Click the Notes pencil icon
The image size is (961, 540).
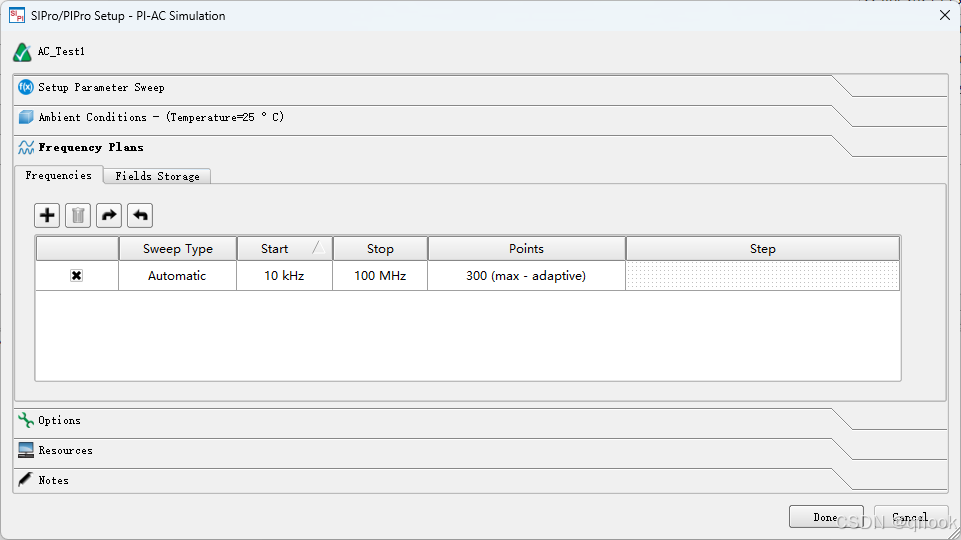[x=25, y=479]
